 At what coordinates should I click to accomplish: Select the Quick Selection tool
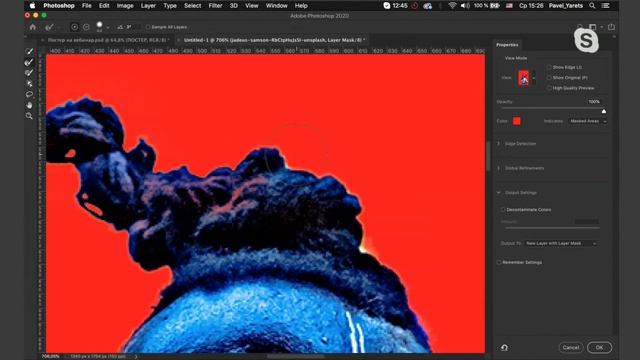(x=29, y=51)
